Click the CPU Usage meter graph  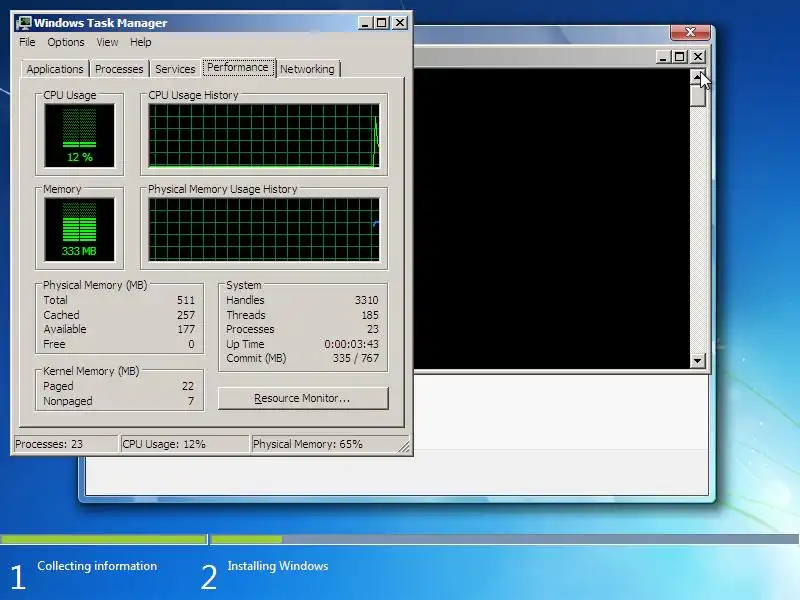[x=79, y=136]
